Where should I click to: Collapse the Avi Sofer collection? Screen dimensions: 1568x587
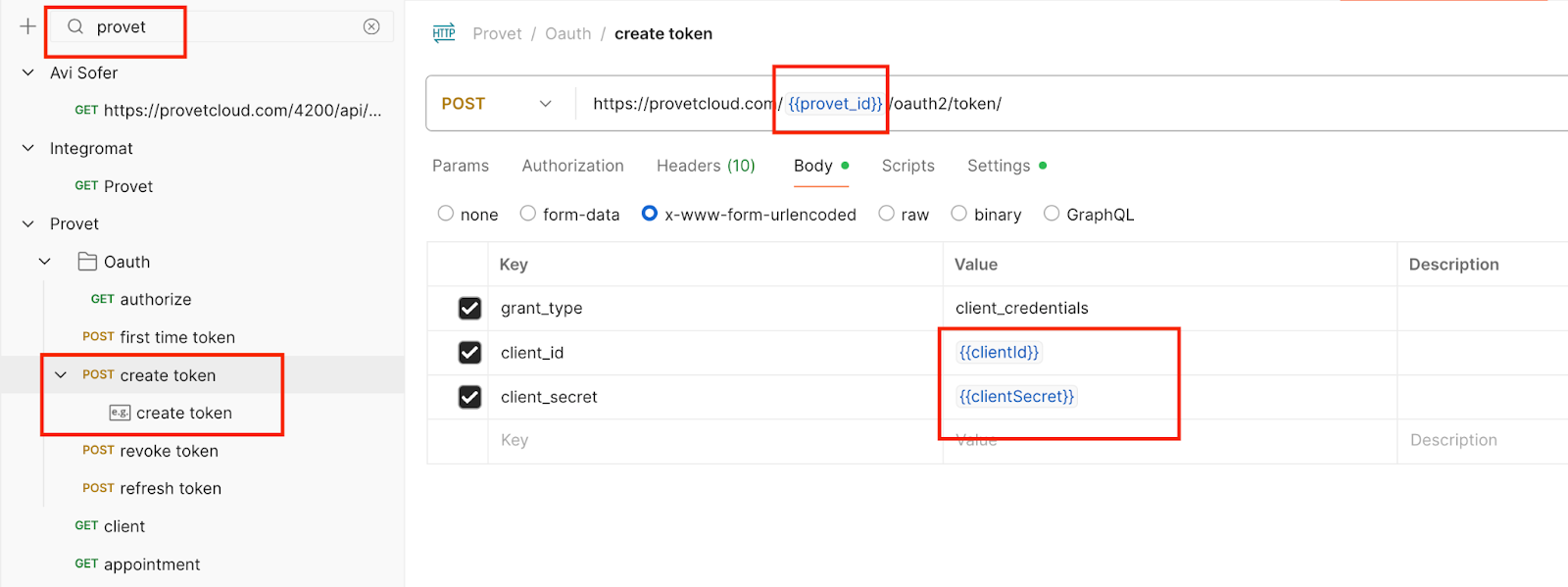click(28, 73)
